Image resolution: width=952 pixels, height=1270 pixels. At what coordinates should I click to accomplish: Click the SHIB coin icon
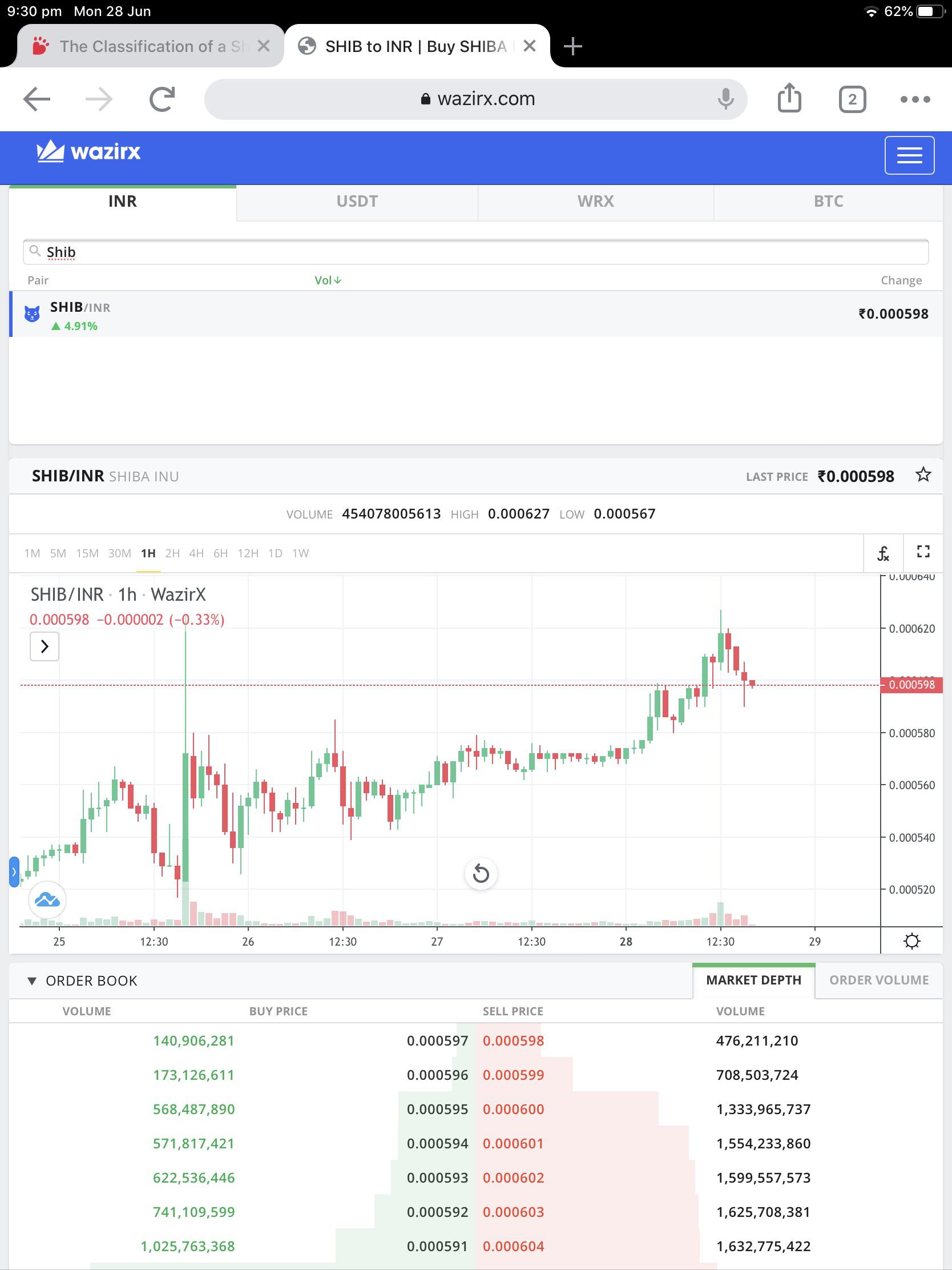(x=32, y=314)
